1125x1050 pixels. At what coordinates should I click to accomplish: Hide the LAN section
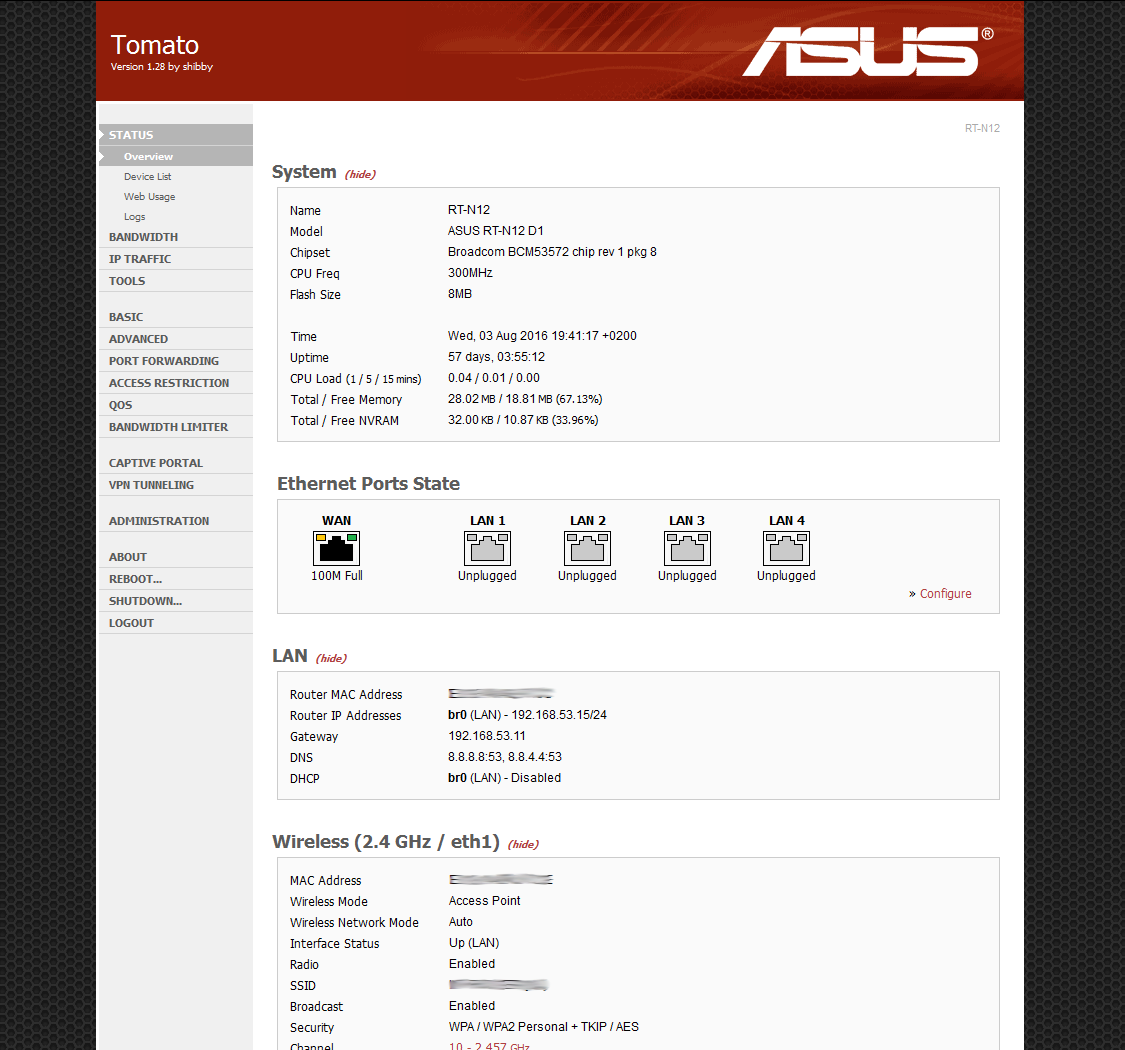pos(331,658)
